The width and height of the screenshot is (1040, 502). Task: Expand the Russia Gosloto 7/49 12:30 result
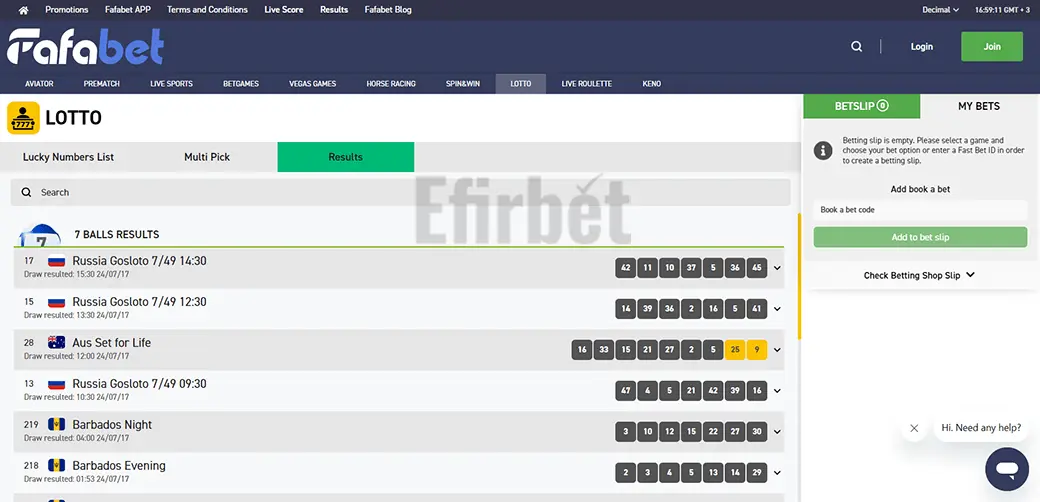pos(777,309)
